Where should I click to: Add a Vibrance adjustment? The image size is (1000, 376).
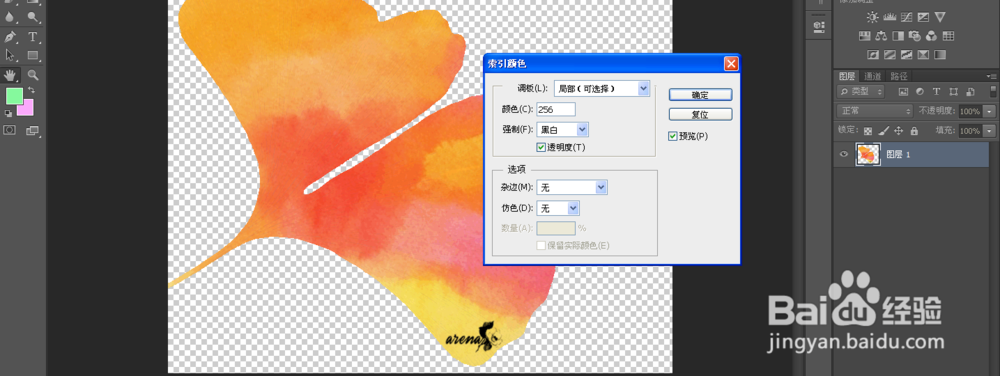[x=940, y=17]
